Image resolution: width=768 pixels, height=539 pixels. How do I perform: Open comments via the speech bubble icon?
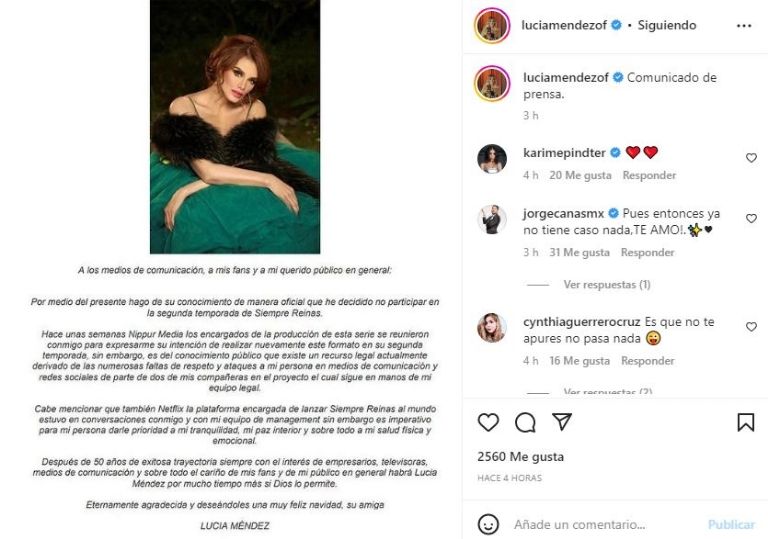tap(525, 423)
